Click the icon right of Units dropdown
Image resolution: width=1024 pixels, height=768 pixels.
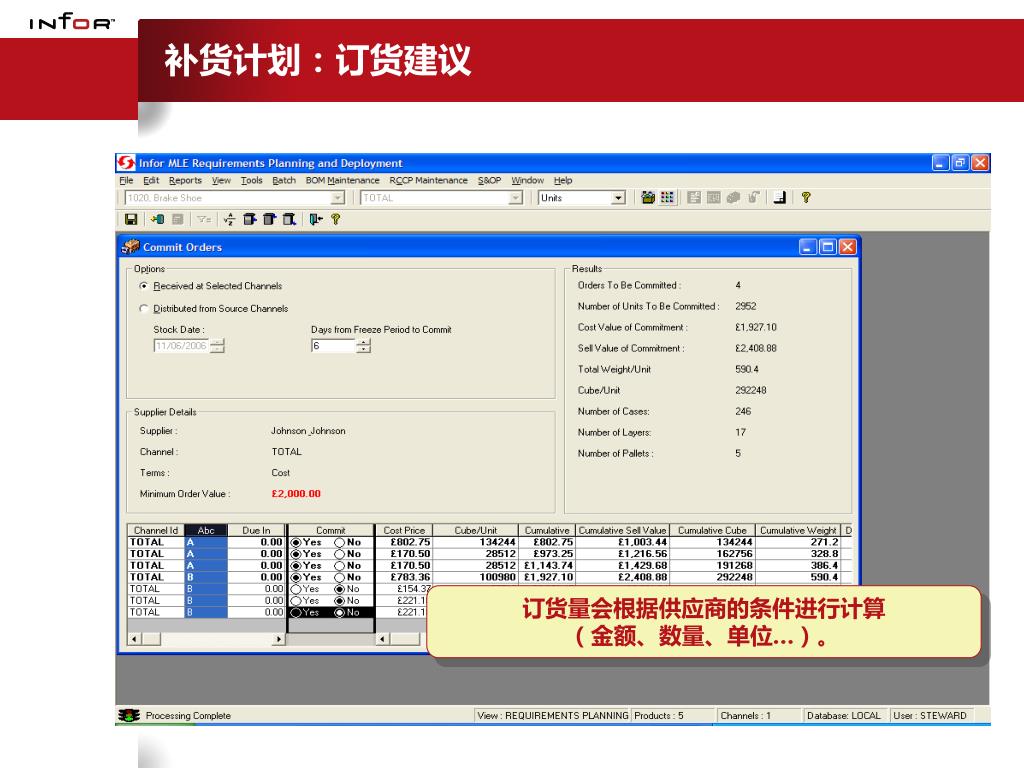tap(648, 197)
